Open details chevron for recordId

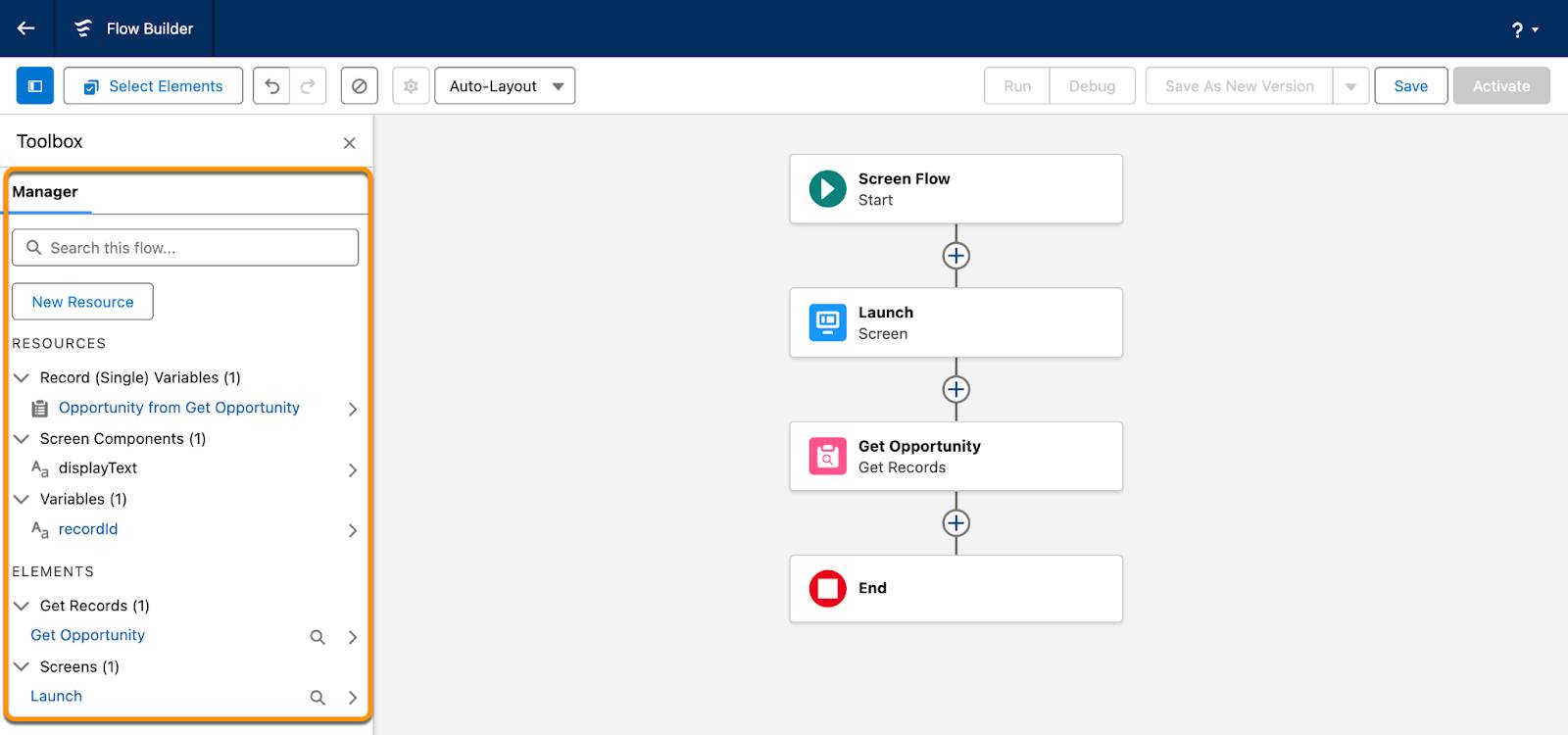point(353,531)
